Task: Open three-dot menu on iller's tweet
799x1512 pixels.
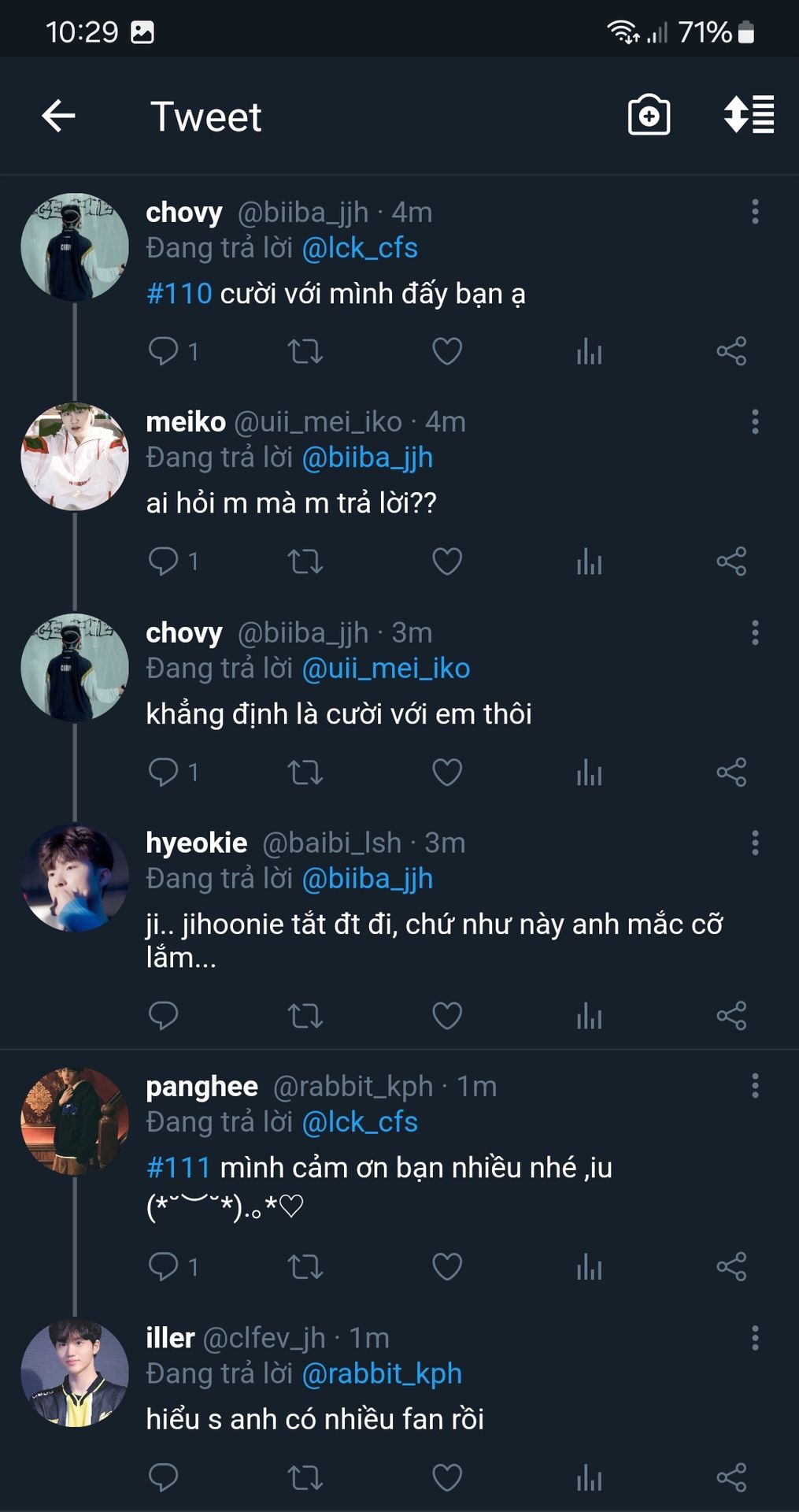Action: (755, 1338)
